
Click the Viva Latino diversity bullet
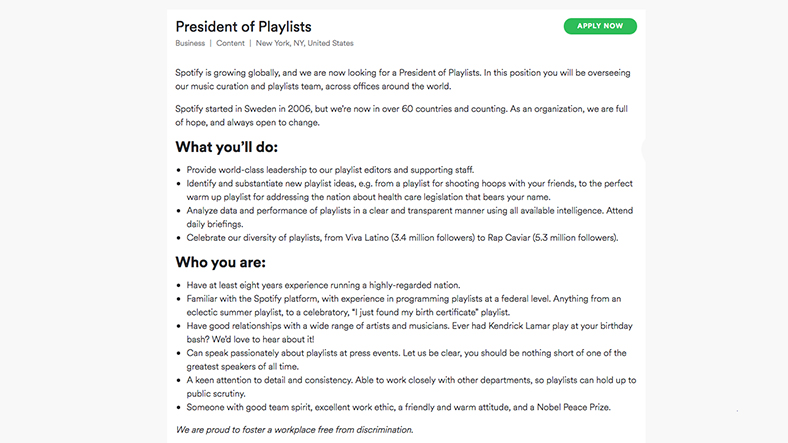click(402, 238)
